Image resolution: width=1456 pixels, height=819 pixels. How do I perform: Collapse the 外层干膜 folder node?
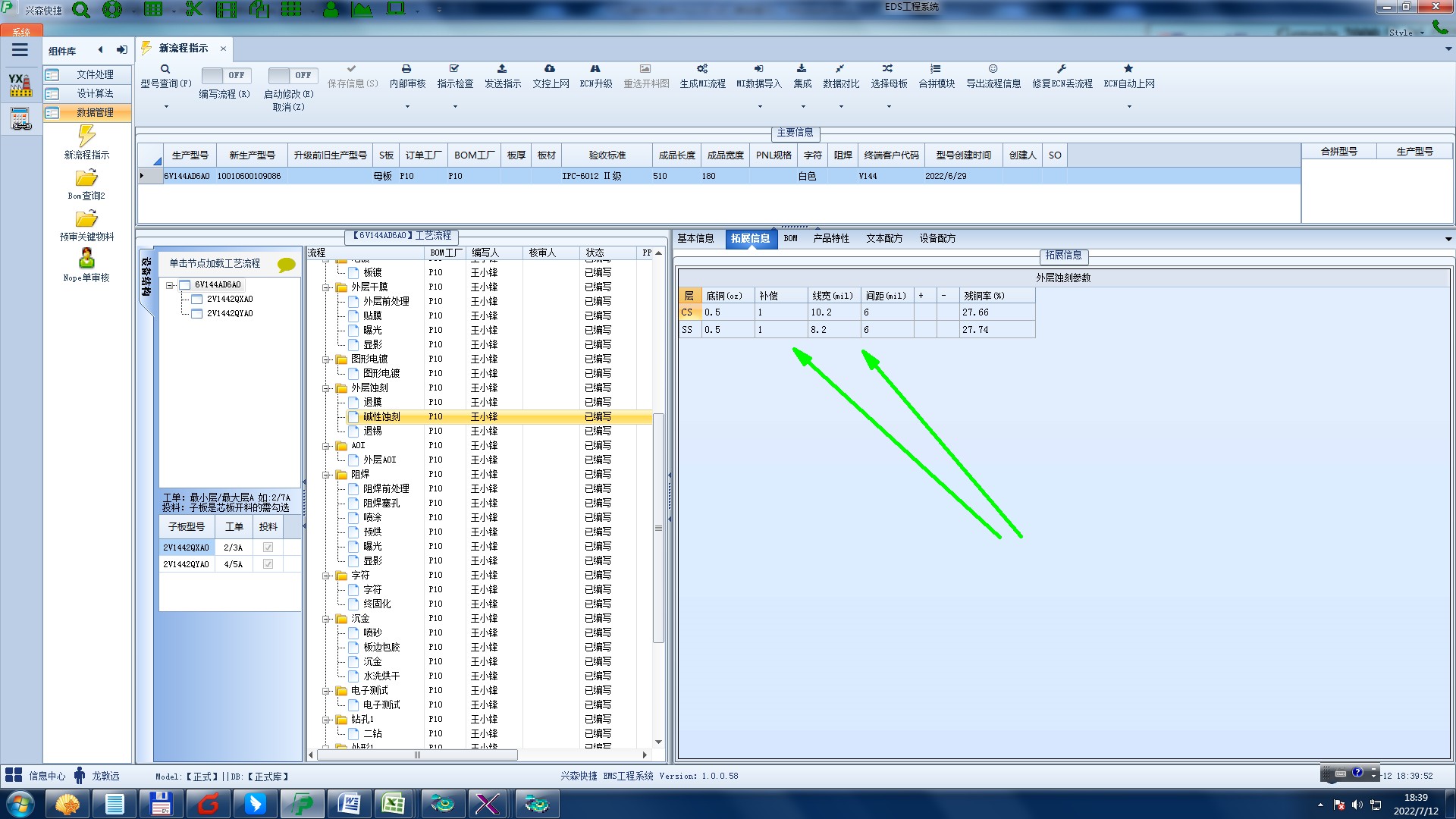[x=326, y=287]
